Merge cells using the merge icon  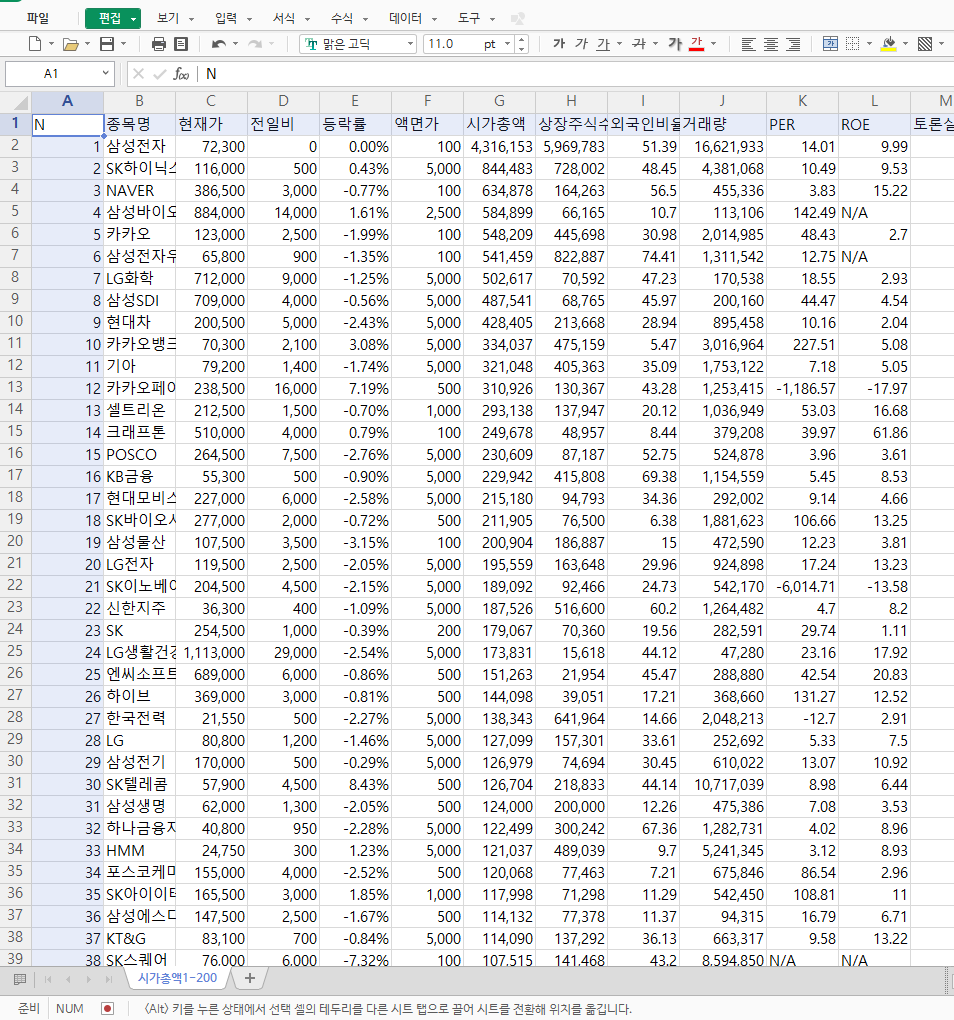[830, 44]
